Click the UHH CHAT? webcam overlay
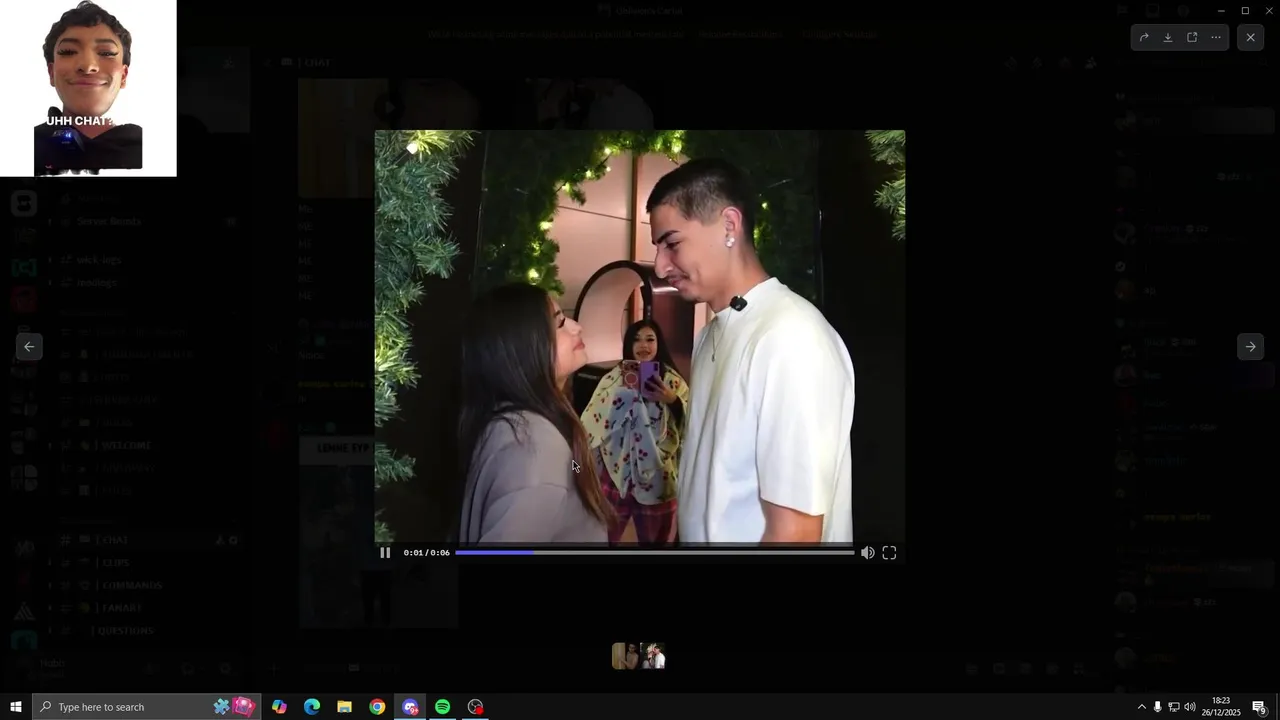The height and width of the screenshot is (720, 1280). pyautogui.click(x=88, y=88)
